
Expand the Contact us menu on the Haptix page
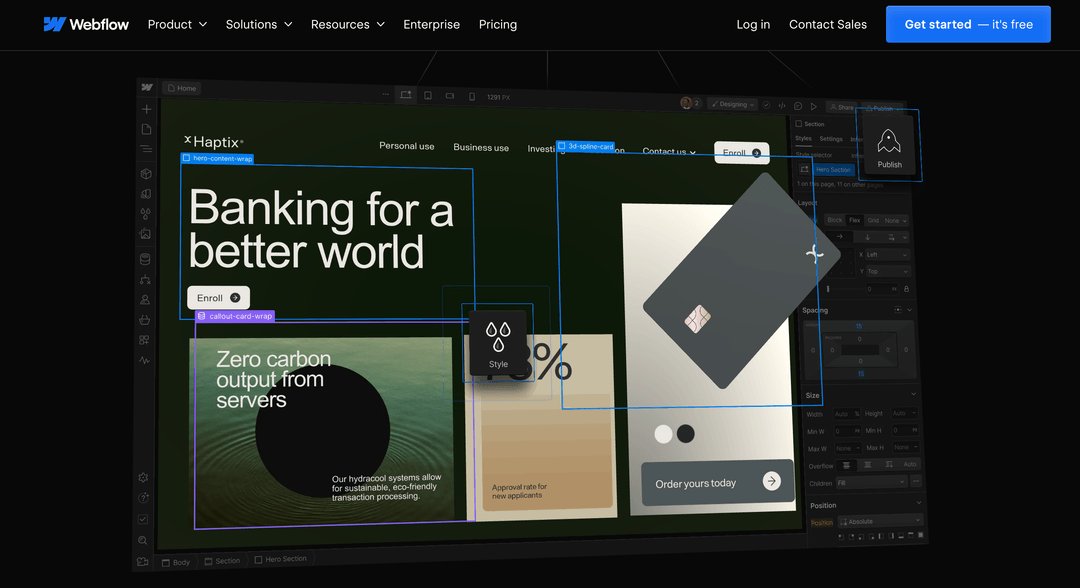[x=668, y=150]
